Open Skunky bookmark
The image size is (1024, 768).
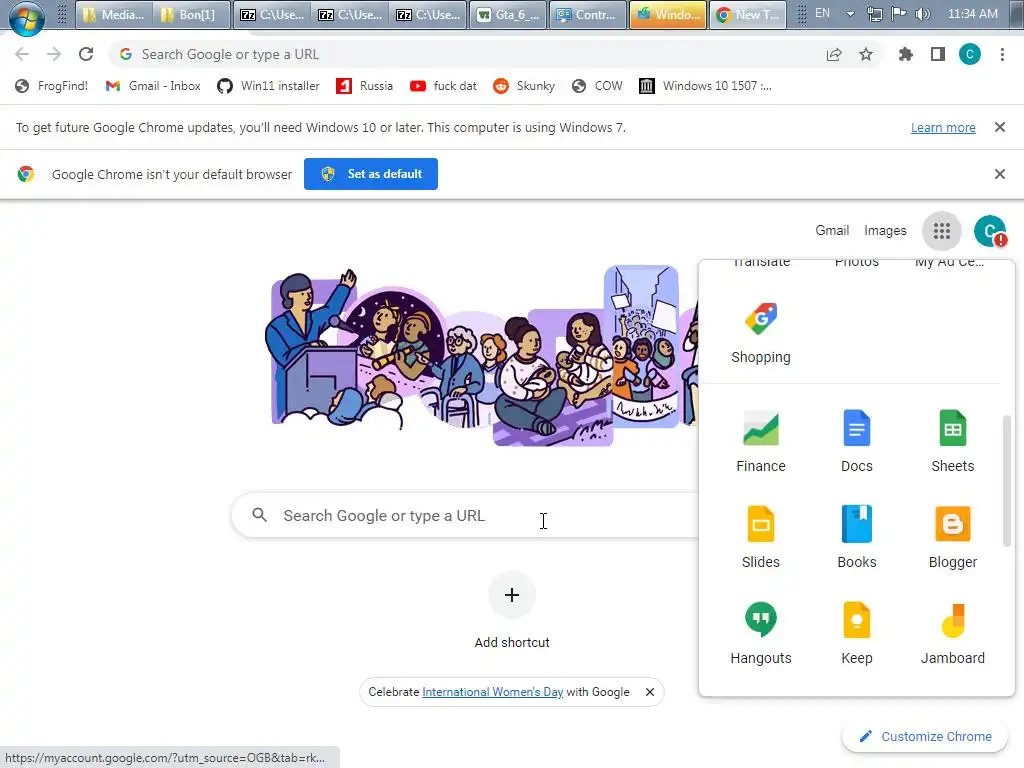(524, 86)
